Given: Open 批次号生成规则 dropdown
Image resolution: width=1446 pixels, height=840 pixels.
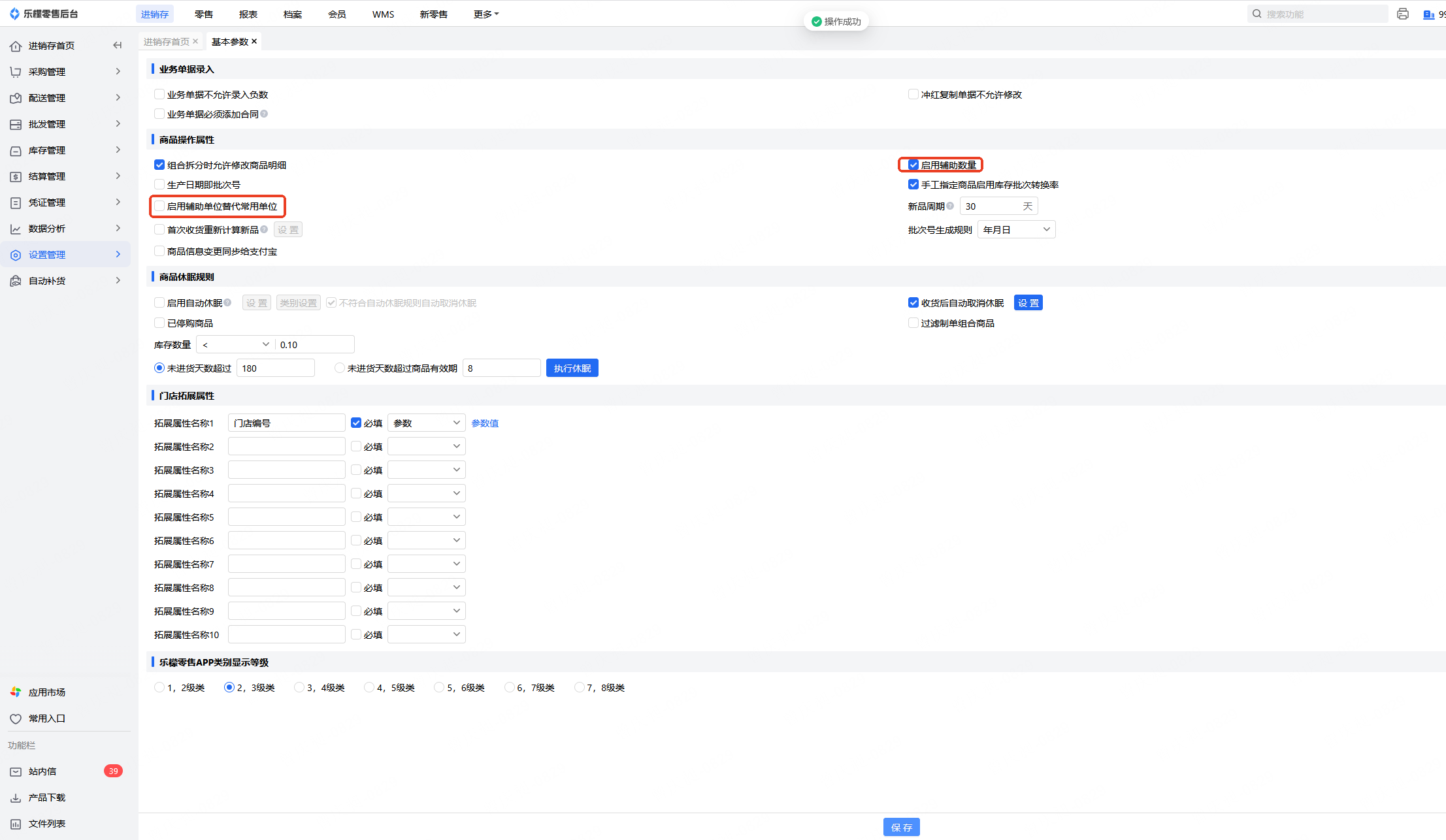Looking at the screenshot, I should click(x=1016, y=229).
